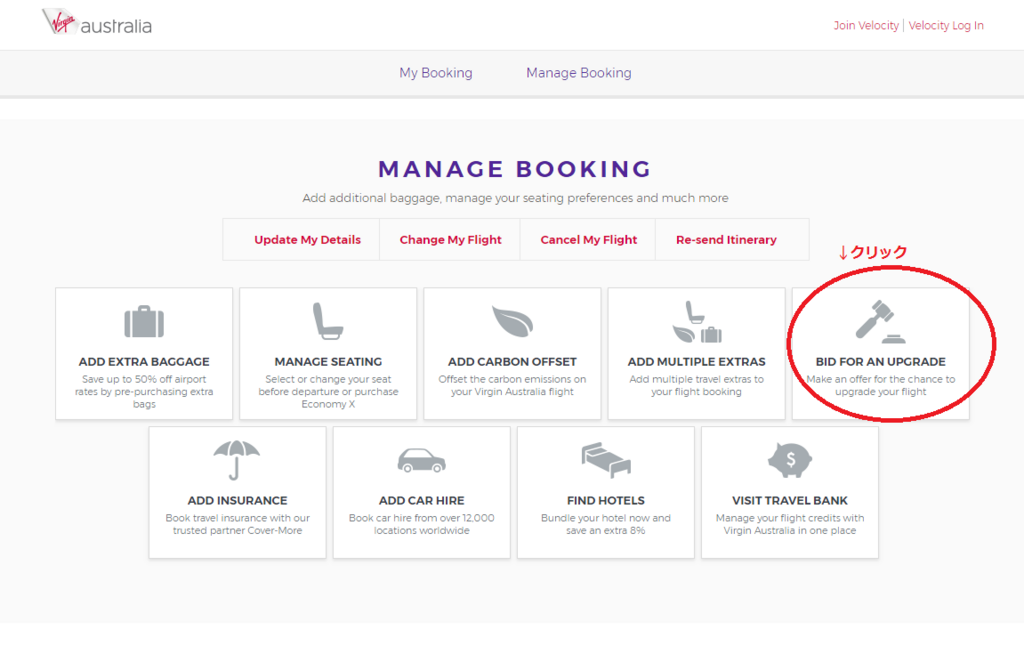This screenshot has height=646, width=1024.
Task: Click the umbrella icon for insurance
Action: 236,460
